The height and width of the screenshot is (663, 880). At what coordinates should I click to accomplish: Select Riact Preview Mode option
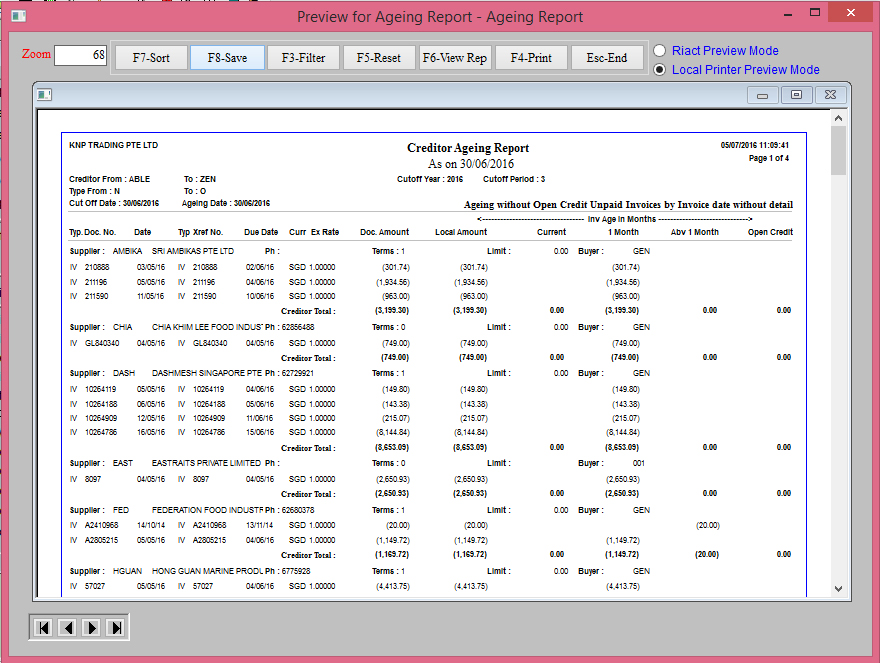tap(660, 51)
